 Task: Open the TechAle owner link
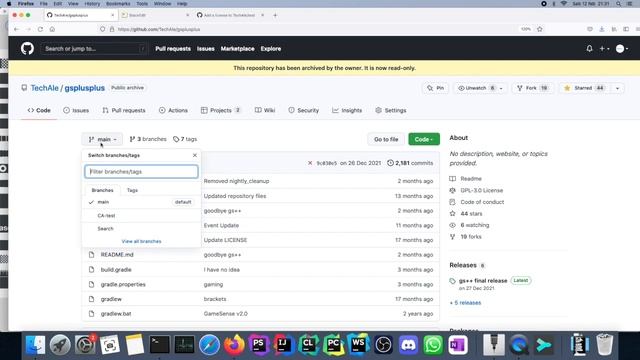[x=44, y=88]
